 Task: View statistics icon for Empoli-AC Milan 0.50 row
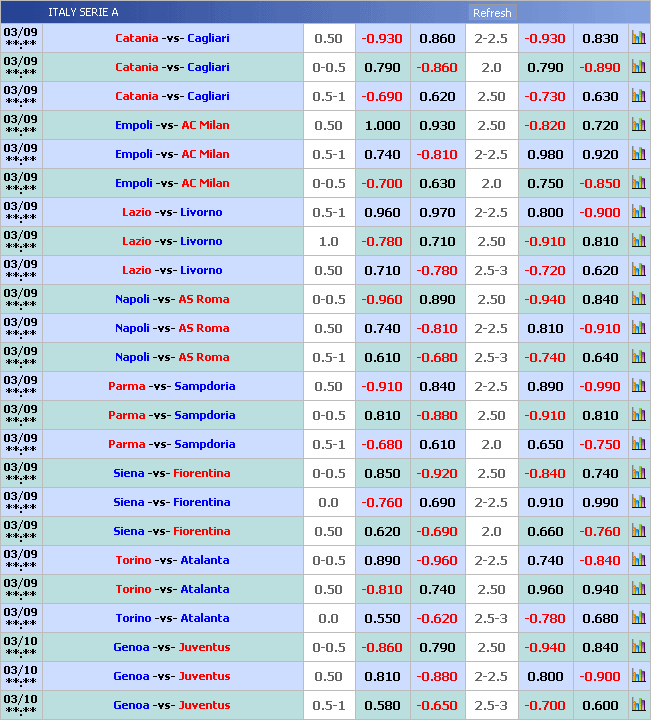pyautogui.click(x=639, y=125)
